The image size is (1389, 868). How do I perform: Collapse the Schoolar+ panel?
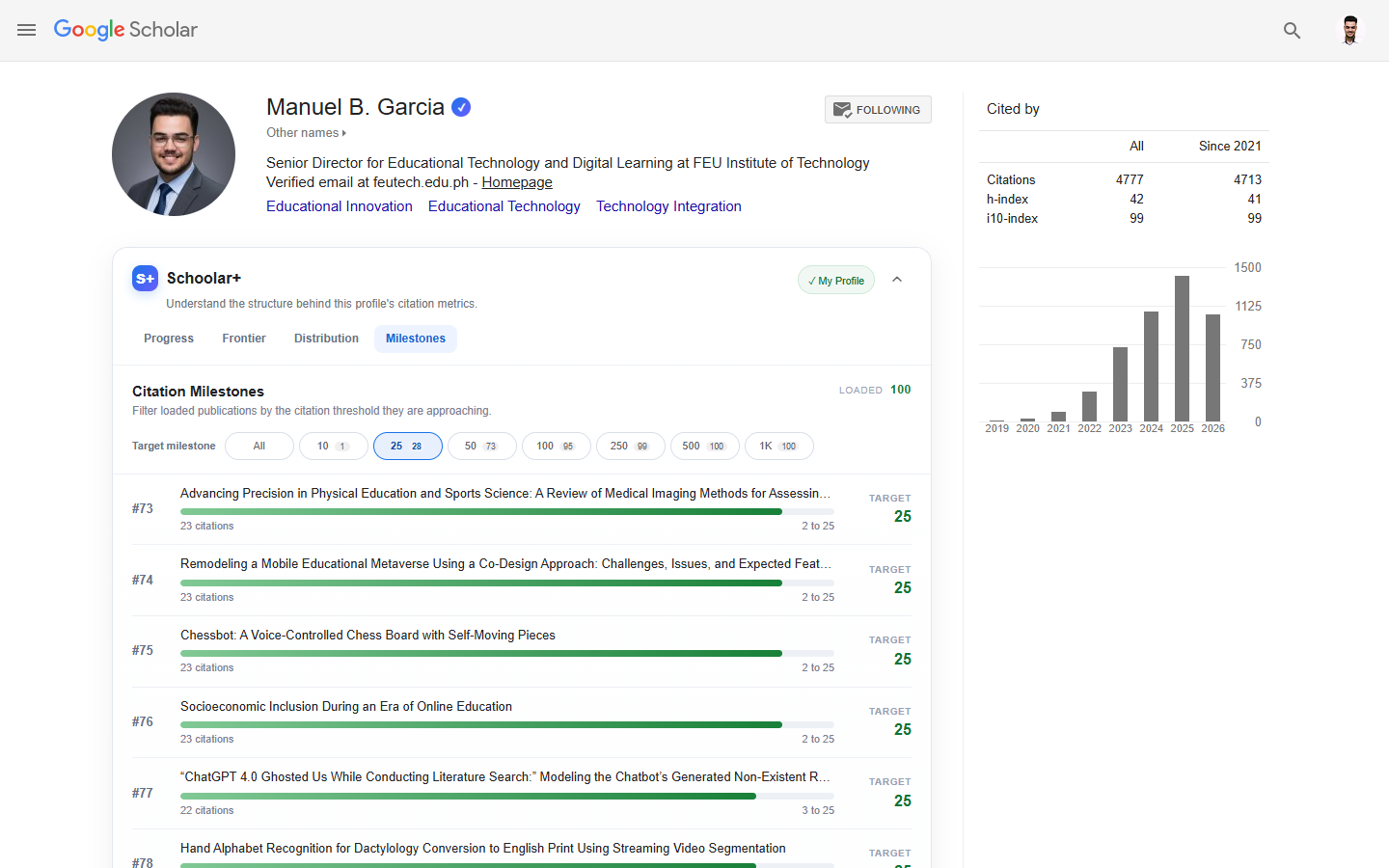click(x=897, y=280)
